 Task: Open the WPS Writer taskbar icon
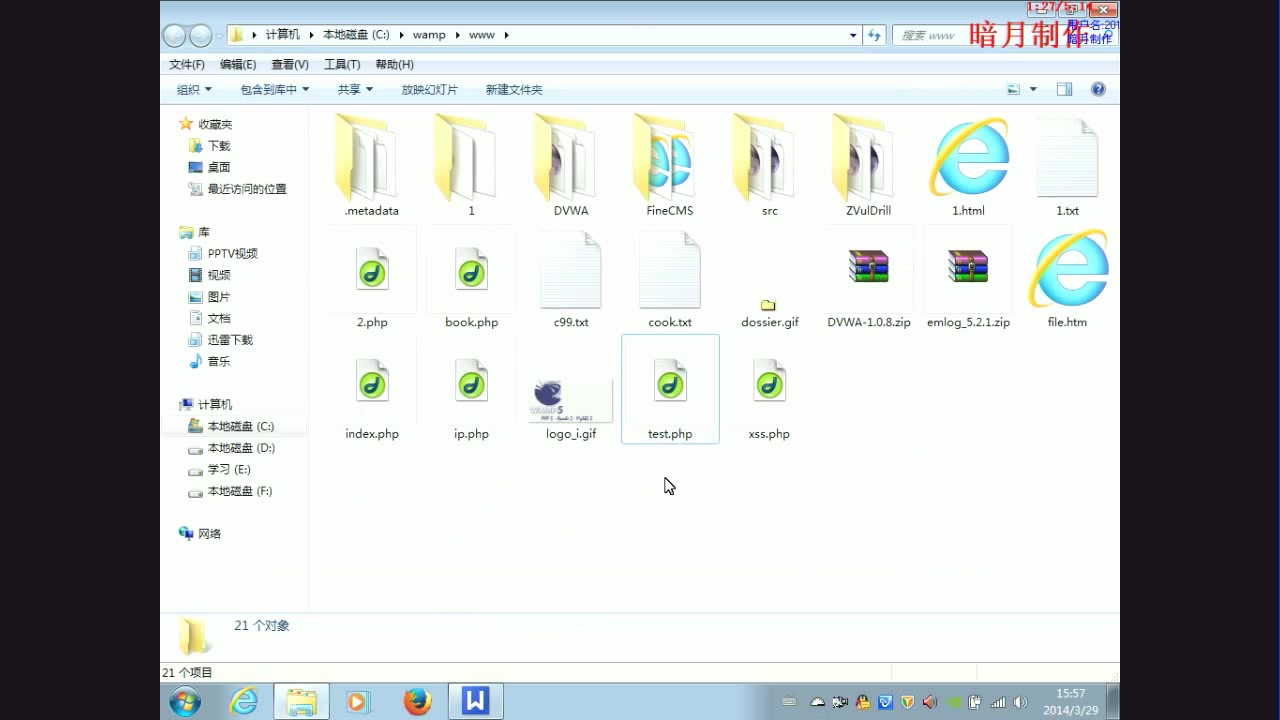(x=476, y=702)
